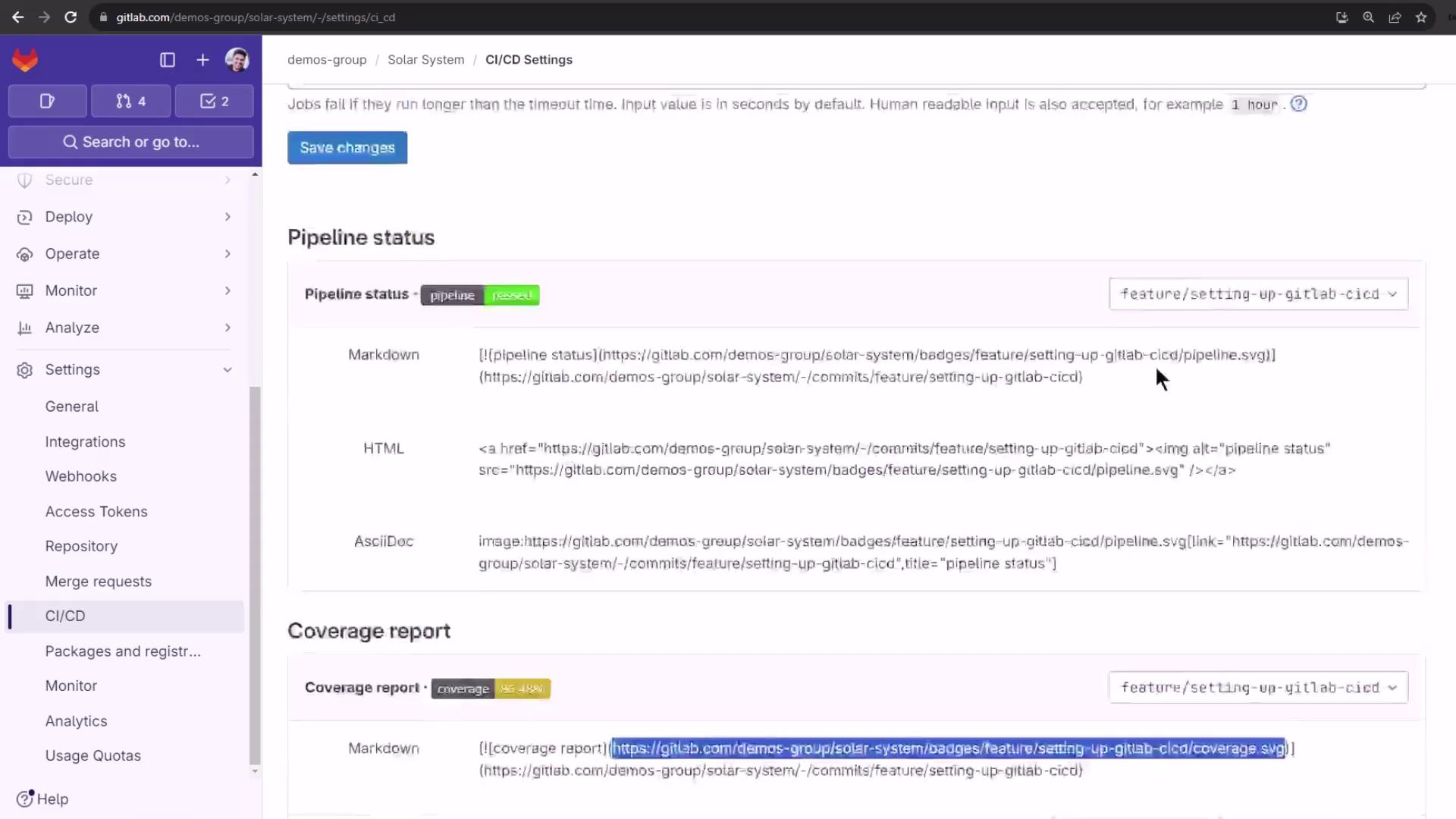Open the user avatar menu
Screen dimensions: 1456x819
237,60
